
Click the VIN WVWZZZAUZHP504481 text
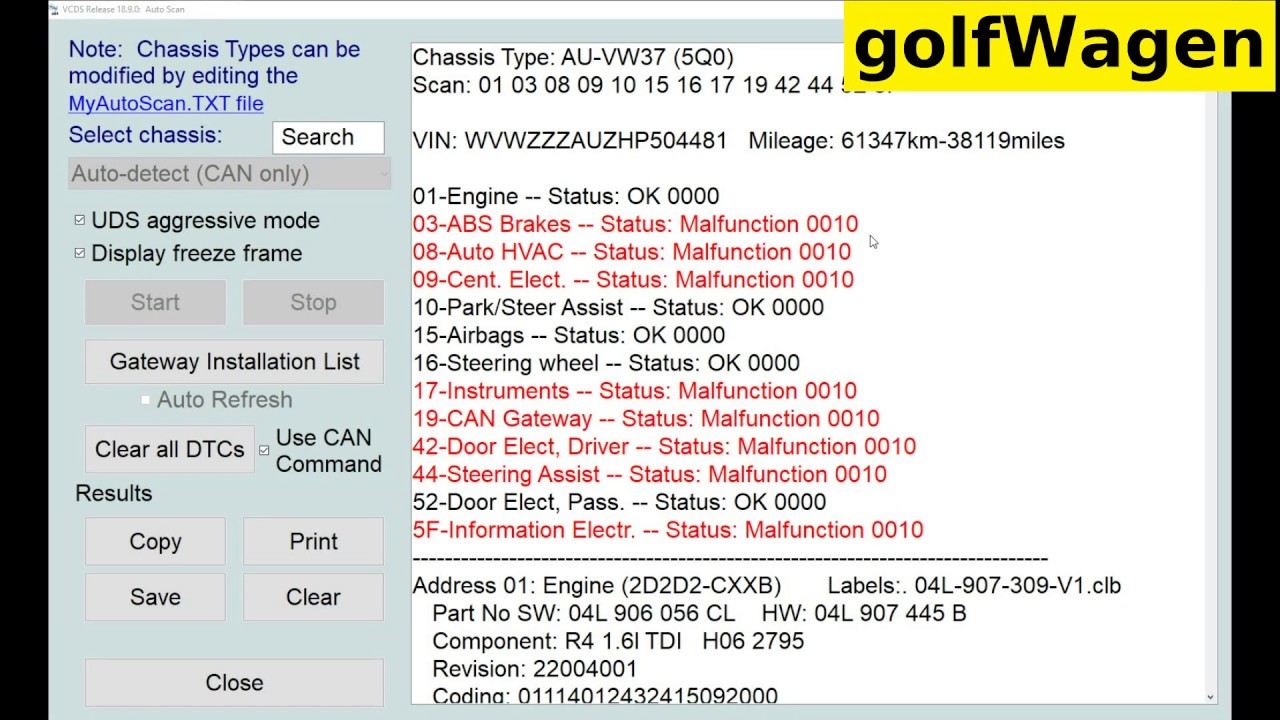570,141
